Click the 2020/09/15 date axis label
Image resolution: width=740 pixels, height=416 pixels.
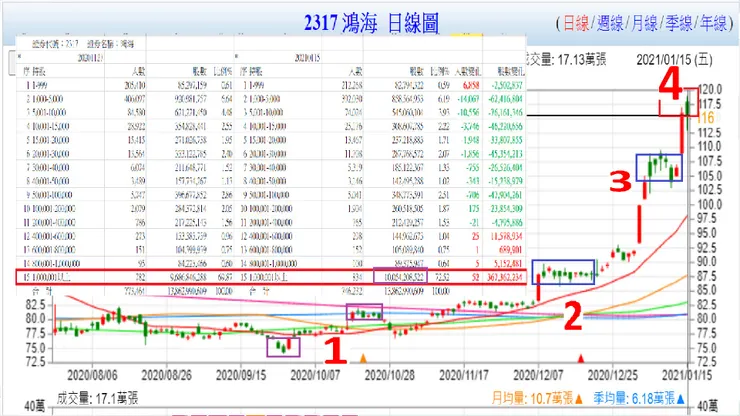tap(241, 375)
